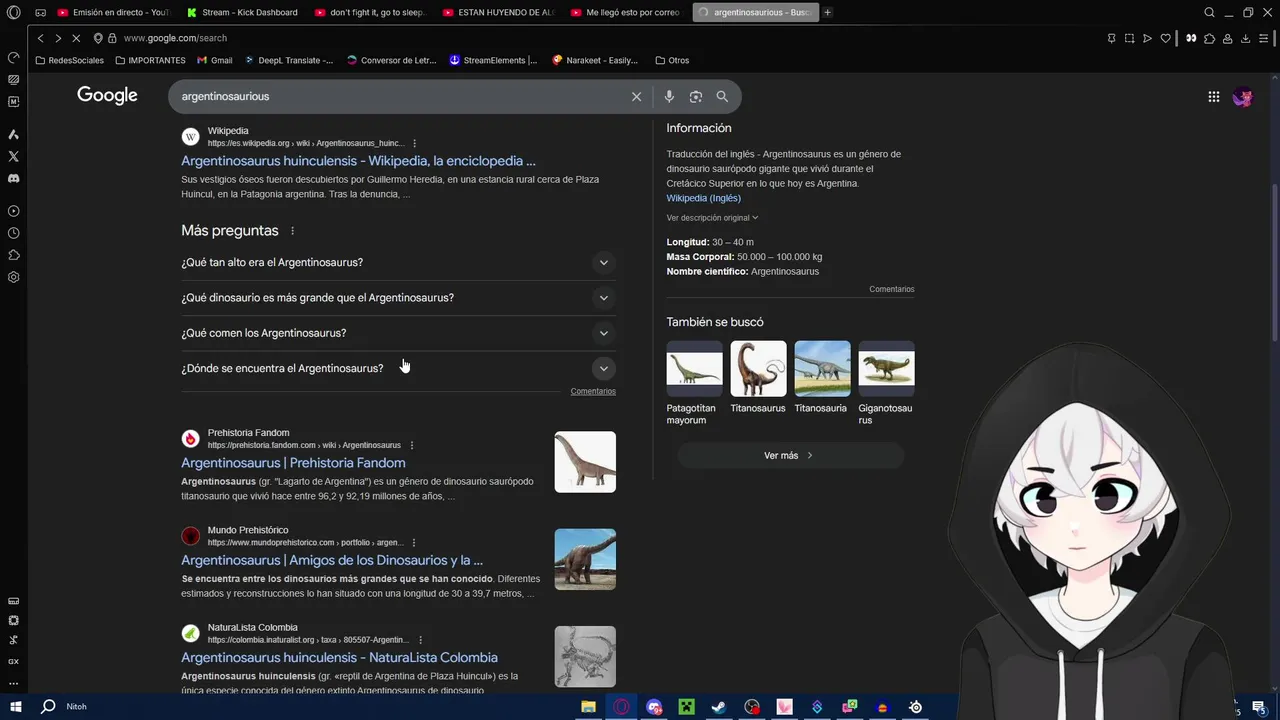Take a snapshot with the dashed-square icon
Image resolution: width=1280 pixels, height=720 pixels.
[1129, 38]
